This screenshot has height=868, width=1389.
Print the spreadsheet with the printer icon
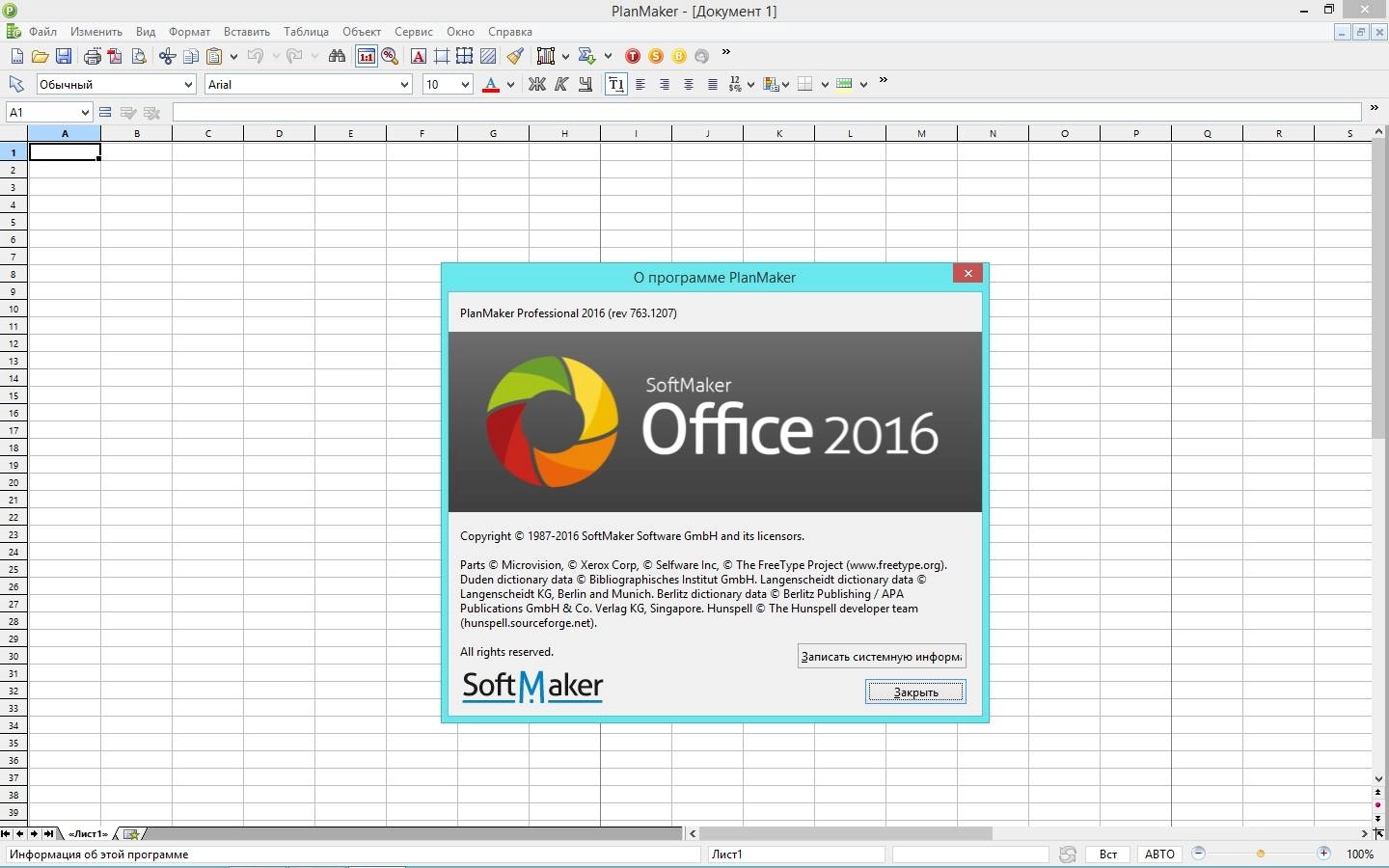tap(92, 56)
